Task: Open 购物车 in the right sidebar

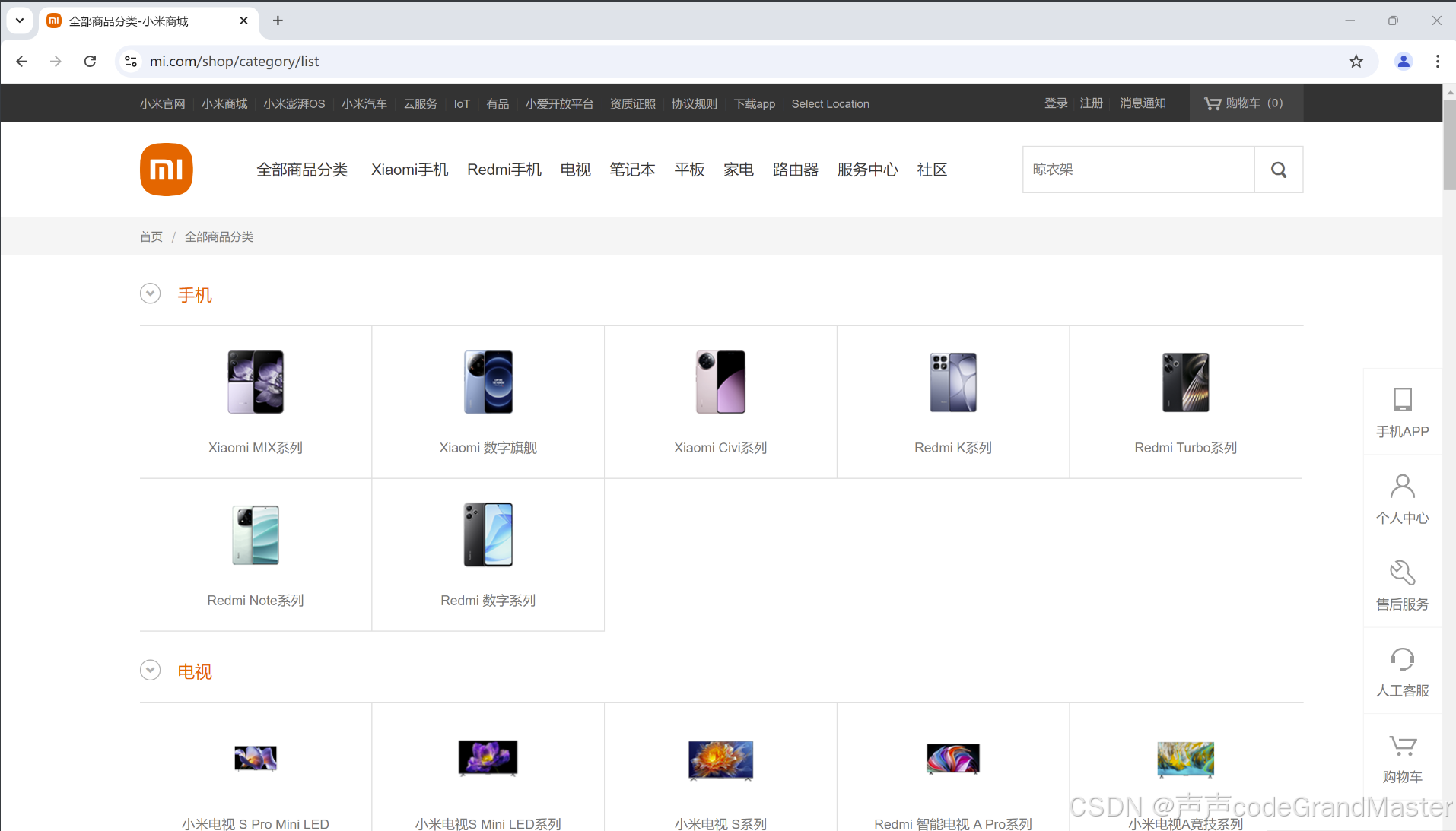Action: [x=1402, y=758]
